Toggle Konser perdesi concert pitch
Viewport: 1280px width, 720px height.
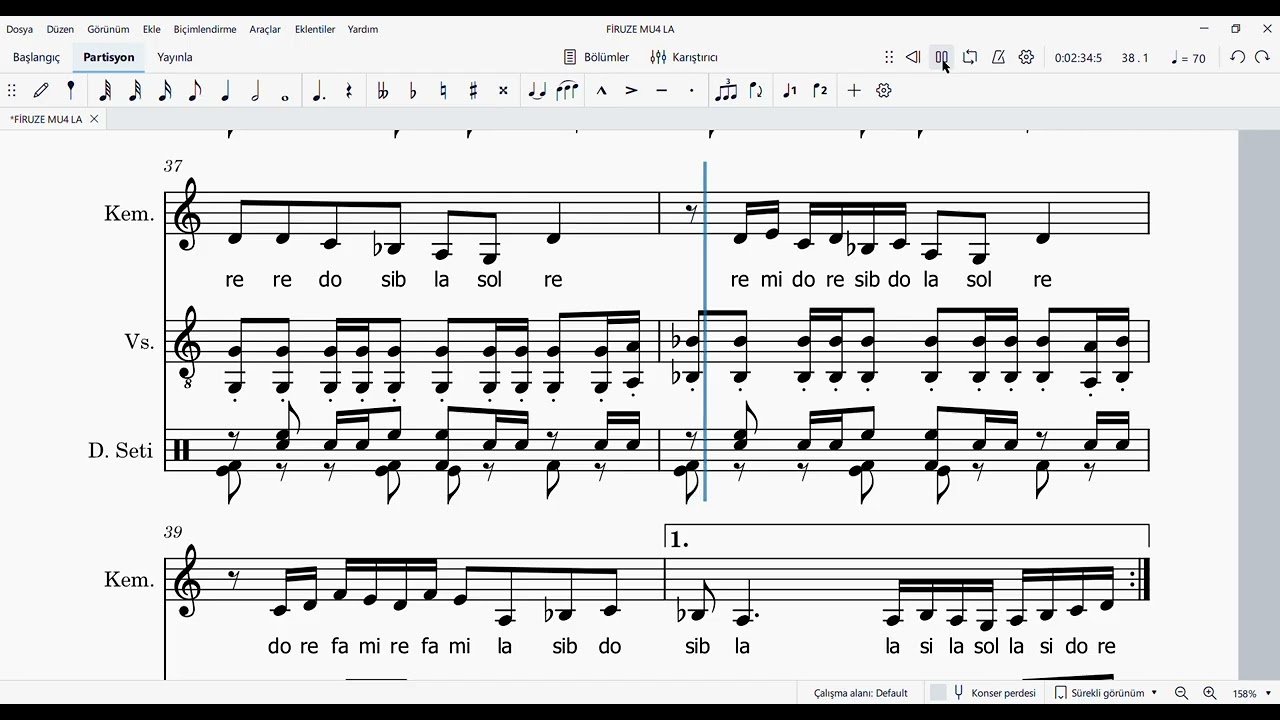click(983, 693)
